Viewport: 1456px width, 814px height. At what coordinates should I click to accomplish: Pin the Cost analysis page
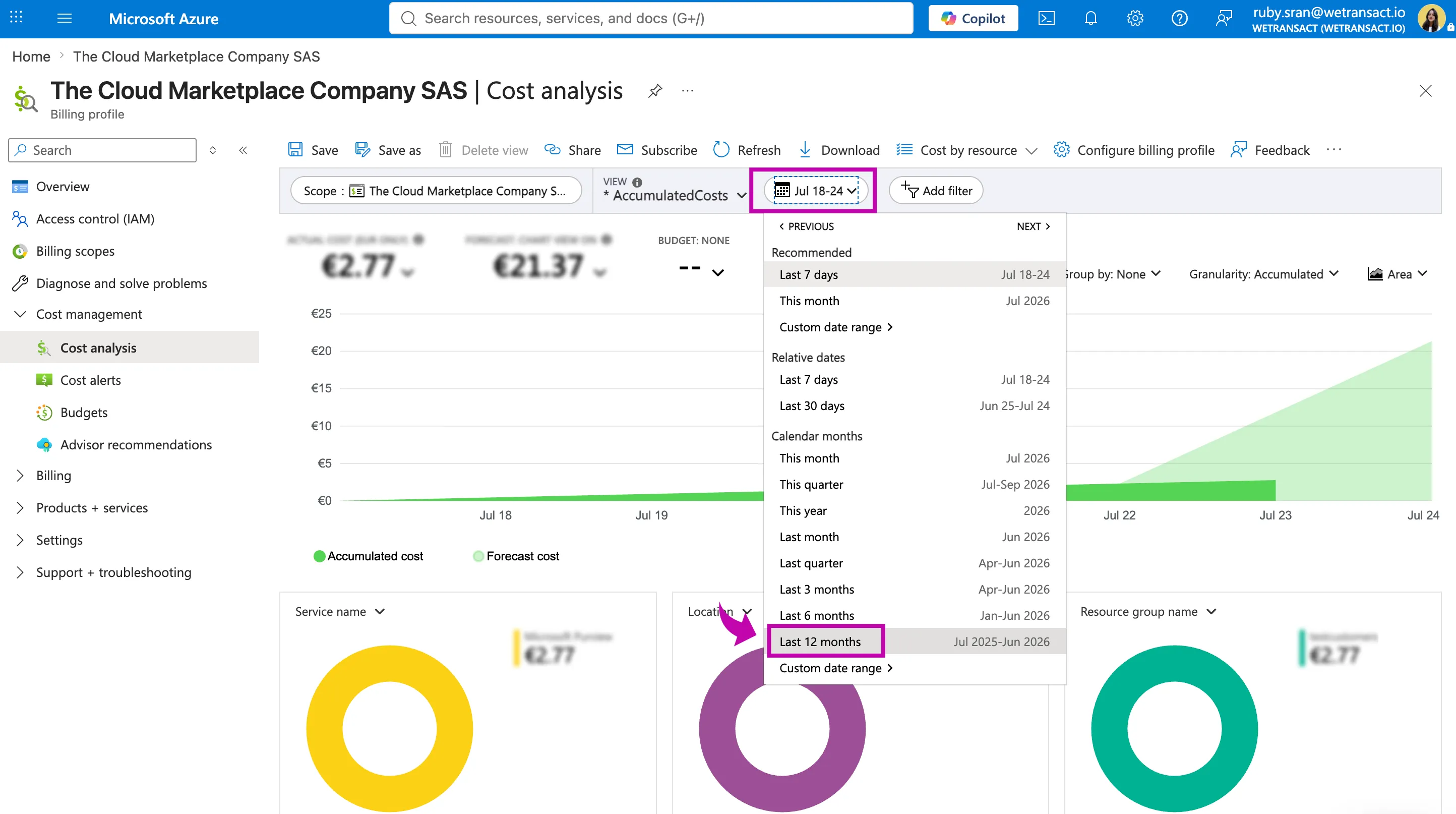[x=655, y=90]
